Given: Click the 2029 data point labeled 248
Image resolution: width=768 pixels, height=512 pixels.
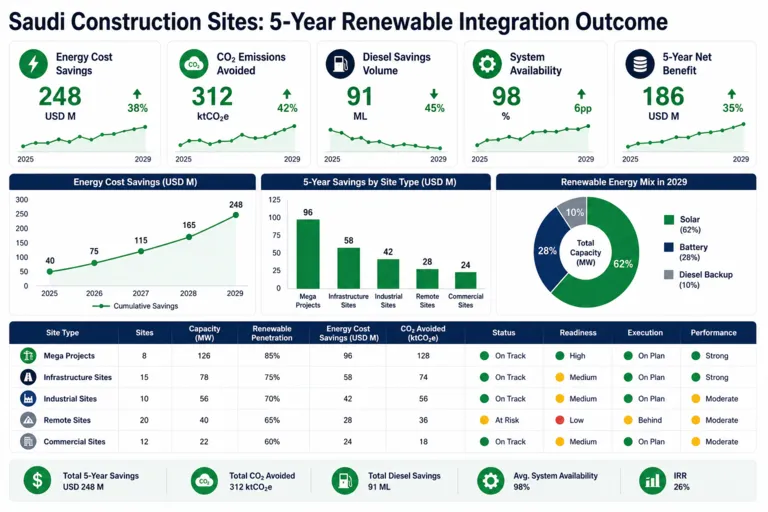Looking at the screenshot, I should [236, 215].
